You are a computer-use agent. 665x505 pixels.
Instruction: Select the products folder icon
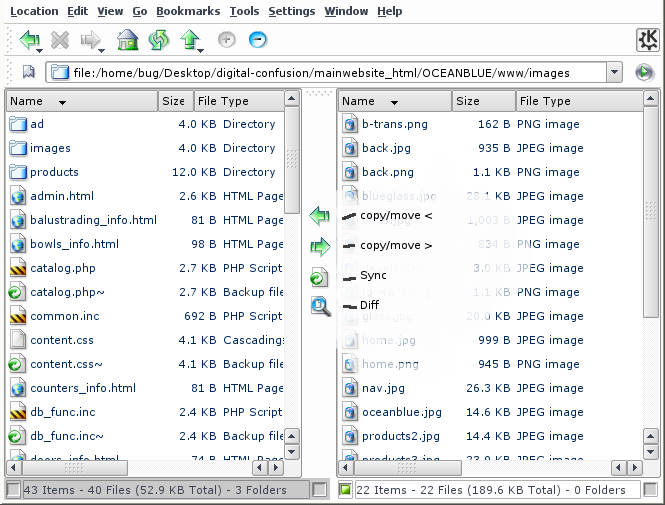(18, 172)
